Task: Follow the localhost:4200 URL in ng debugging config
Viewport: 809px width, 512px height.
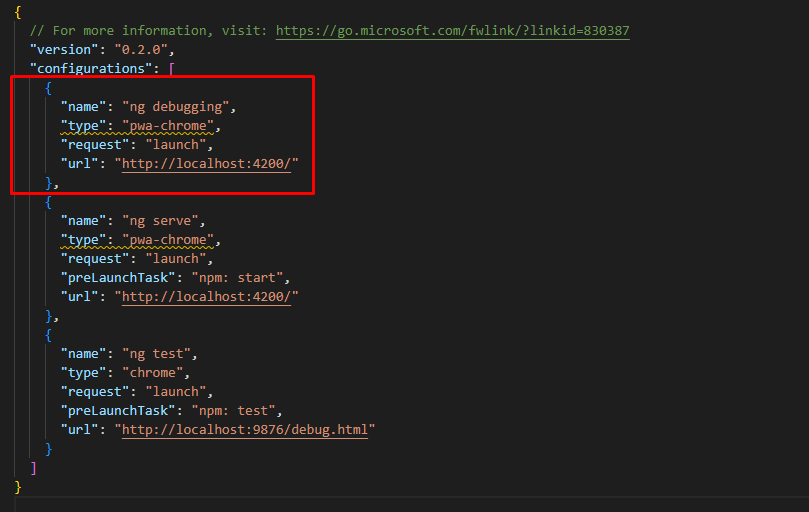Action: coord(206,163)
